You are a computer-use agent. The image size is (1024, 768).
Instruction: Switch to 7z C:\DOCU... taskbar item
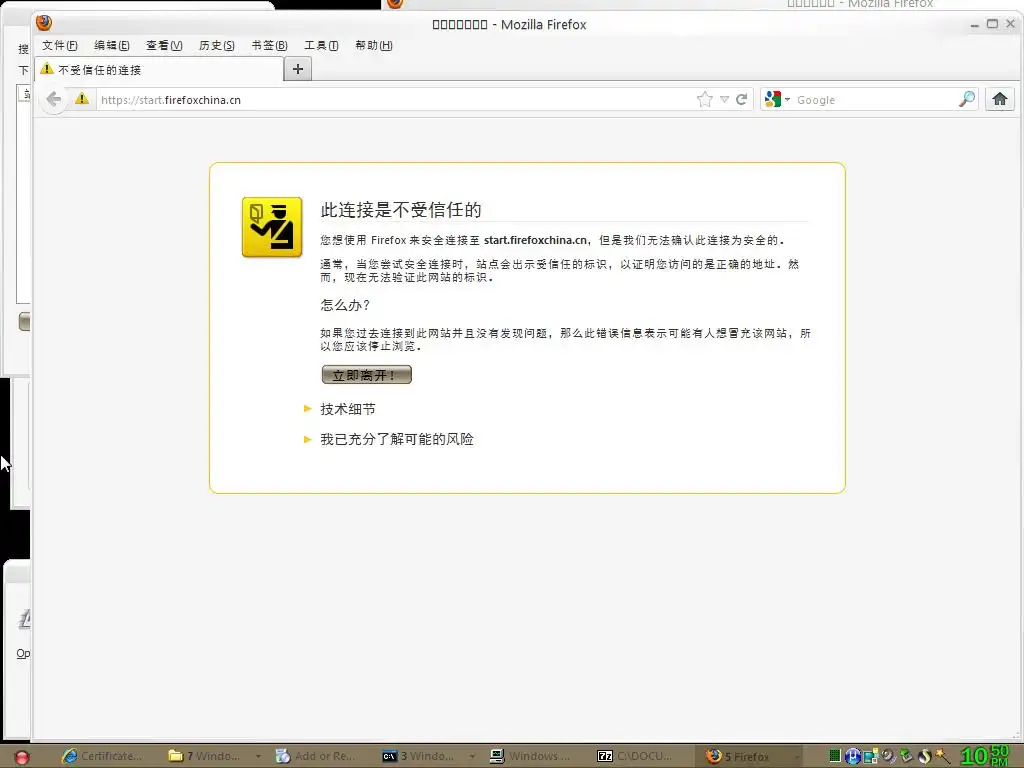[x=636, y=756]
